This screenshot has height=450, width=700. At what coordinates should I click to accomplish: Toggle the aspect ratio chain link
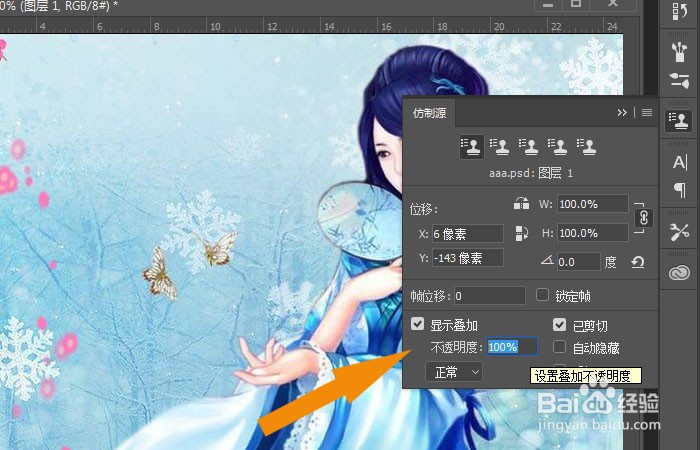point(643,218)
